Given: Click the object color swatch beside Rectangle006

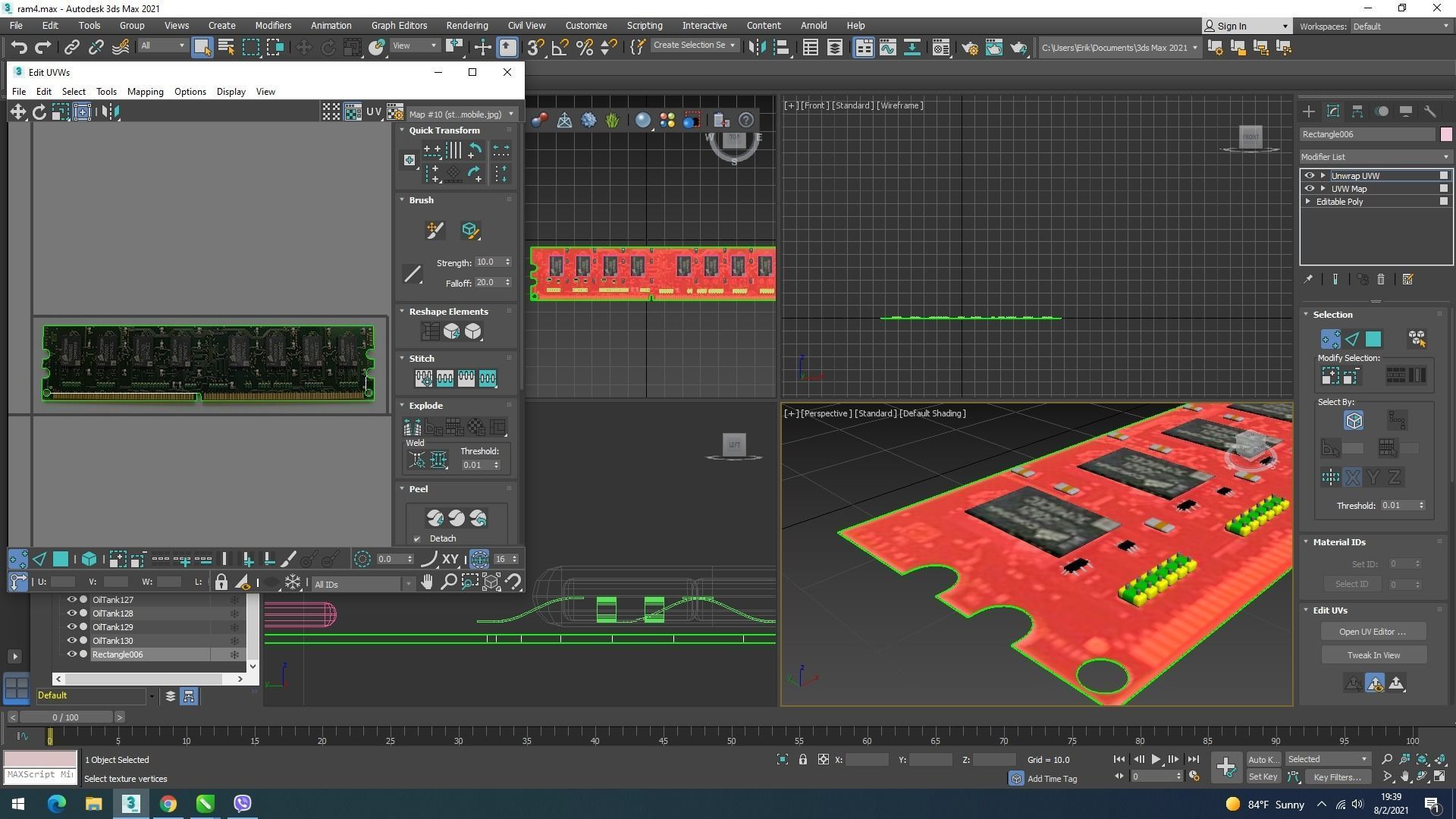Looking at the screenshot, I should coord(1445,134).
